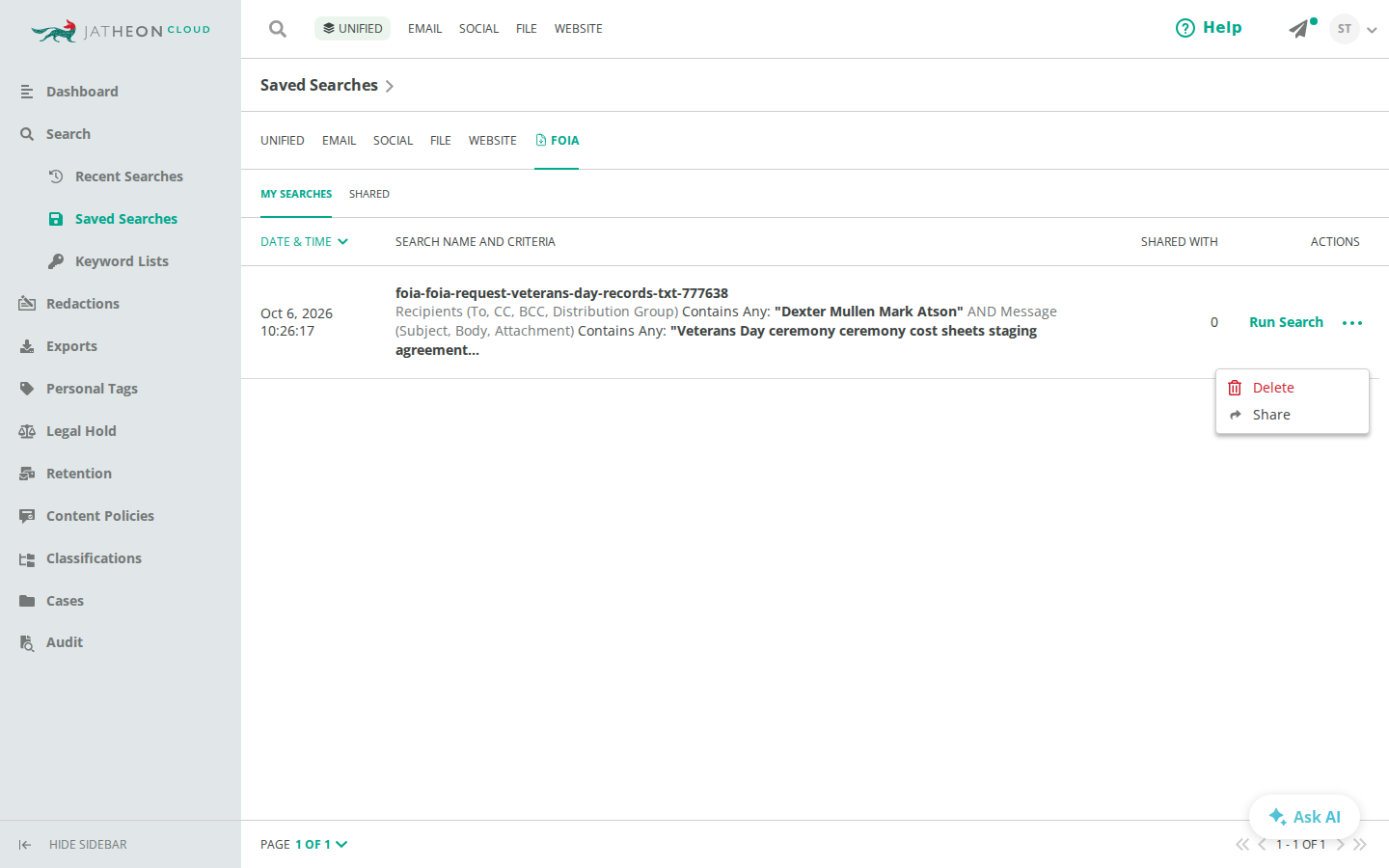Go to the next page arrow
The image size is (1389, 868).
coord(1340,844)
